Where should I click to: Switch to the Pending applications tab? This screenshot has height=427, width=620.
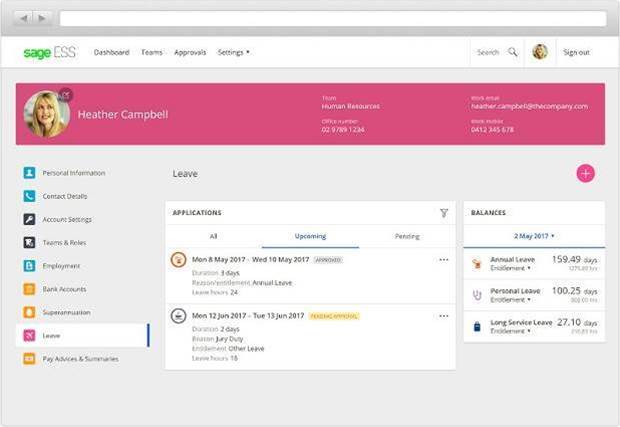(407, 236)
